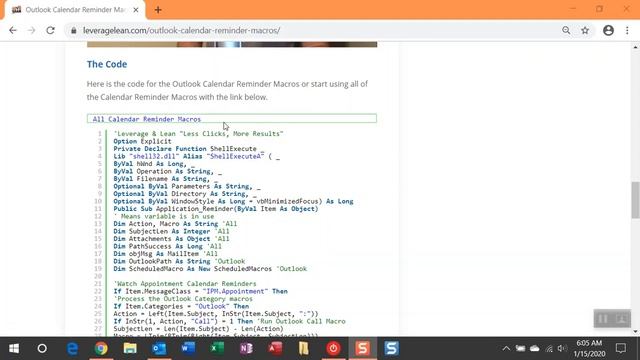Screen dimensions: 640x360
Task: Switch to Google Chrome on taskbar
Action: [101, 348]
